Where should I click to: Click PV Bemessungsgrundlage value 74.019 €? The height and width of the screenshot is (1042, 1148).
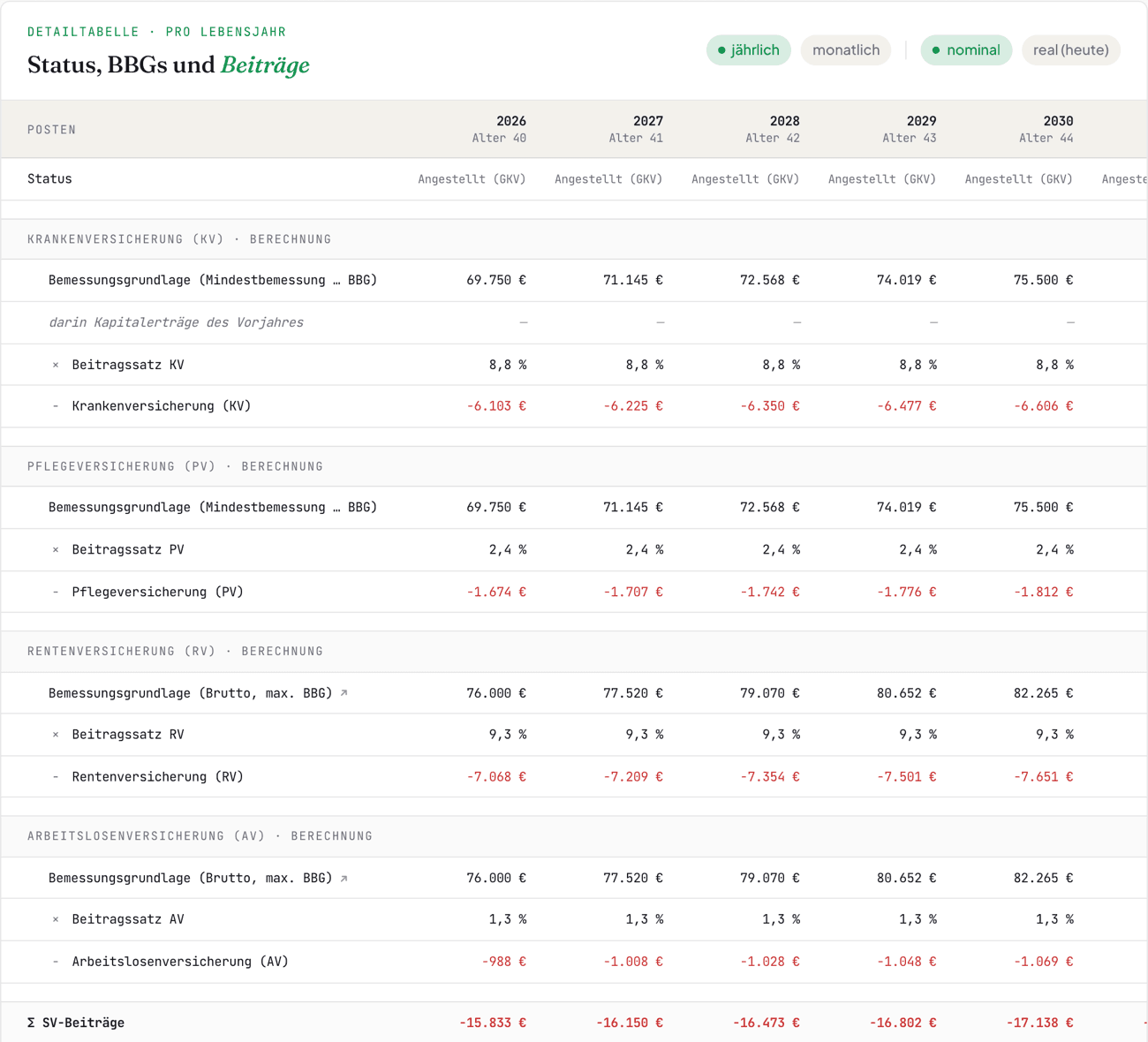(907, 508)
